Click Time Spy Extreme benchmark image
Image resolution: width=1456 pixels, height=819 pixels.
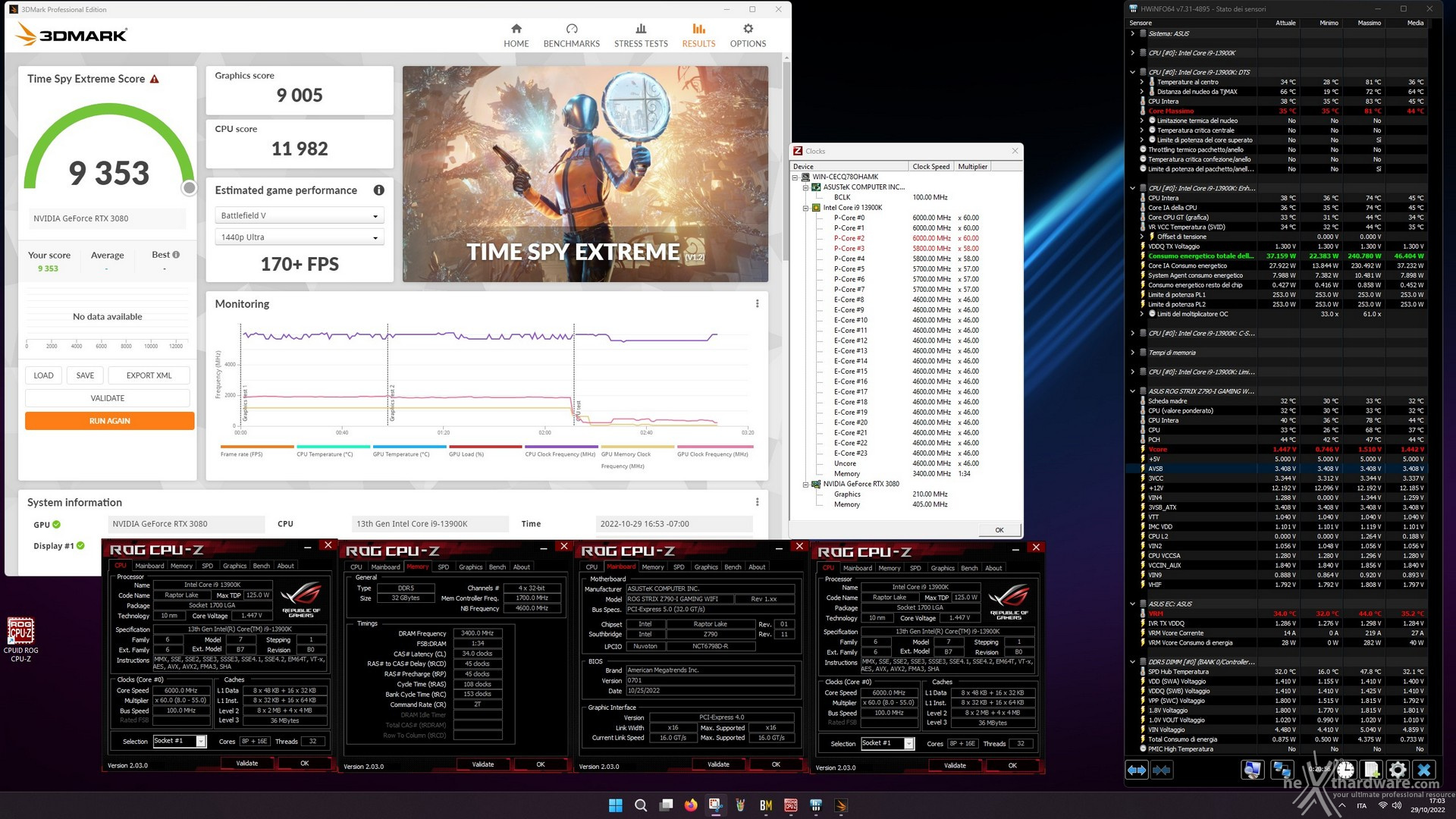585,174
